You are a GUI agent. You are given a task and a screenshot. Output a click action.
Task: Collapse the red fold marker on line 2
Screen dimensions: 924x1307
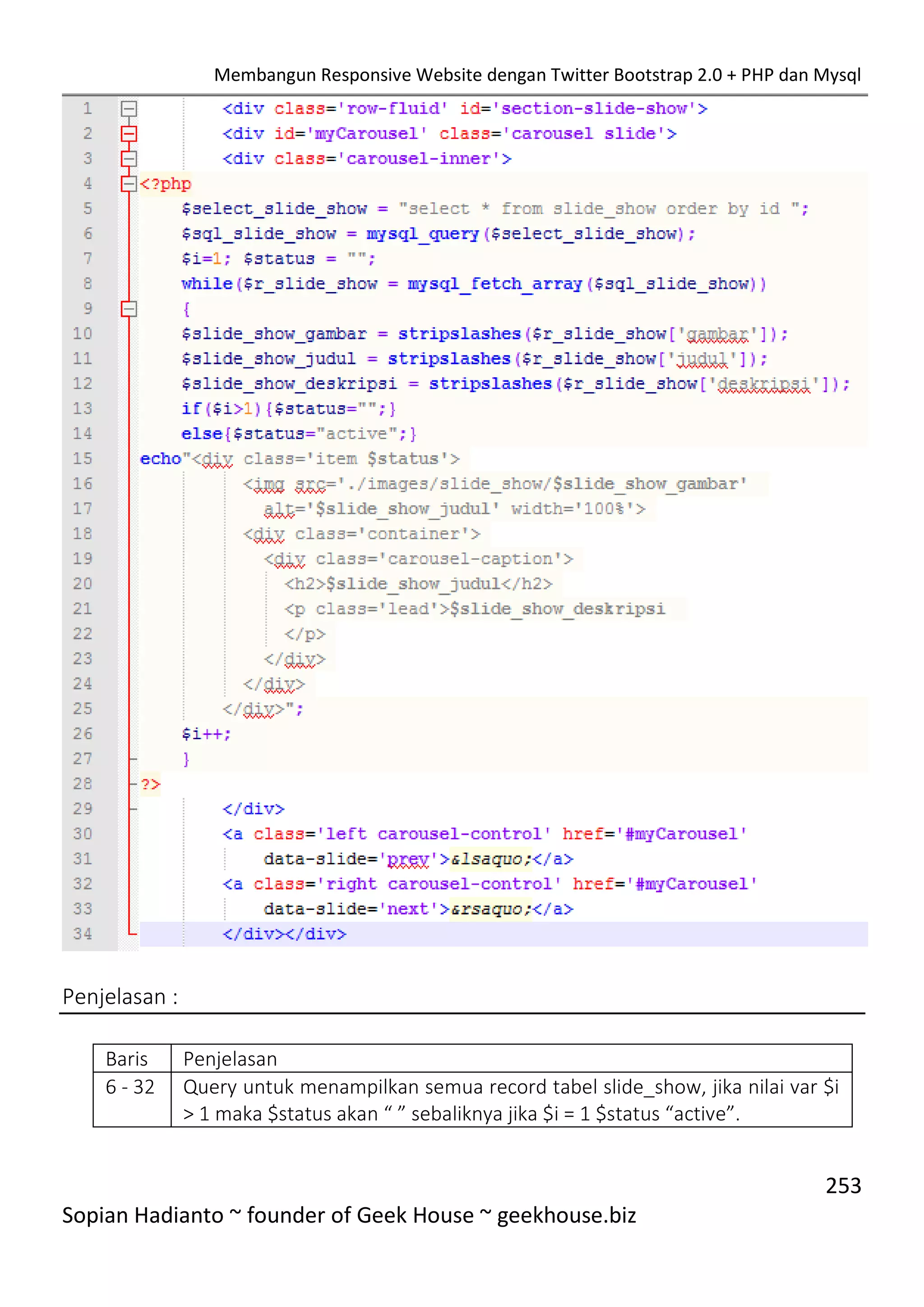tap(129, 134)
